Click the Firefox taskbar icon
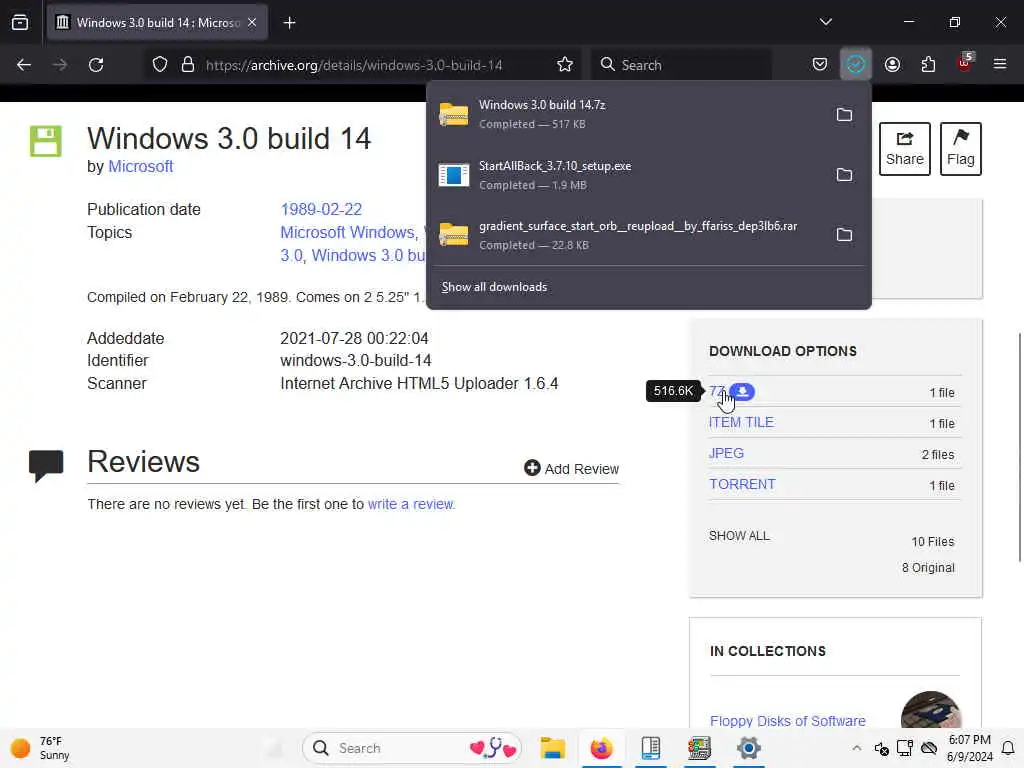This screenshot has height=768, width=1024. [x=601, y=748]
